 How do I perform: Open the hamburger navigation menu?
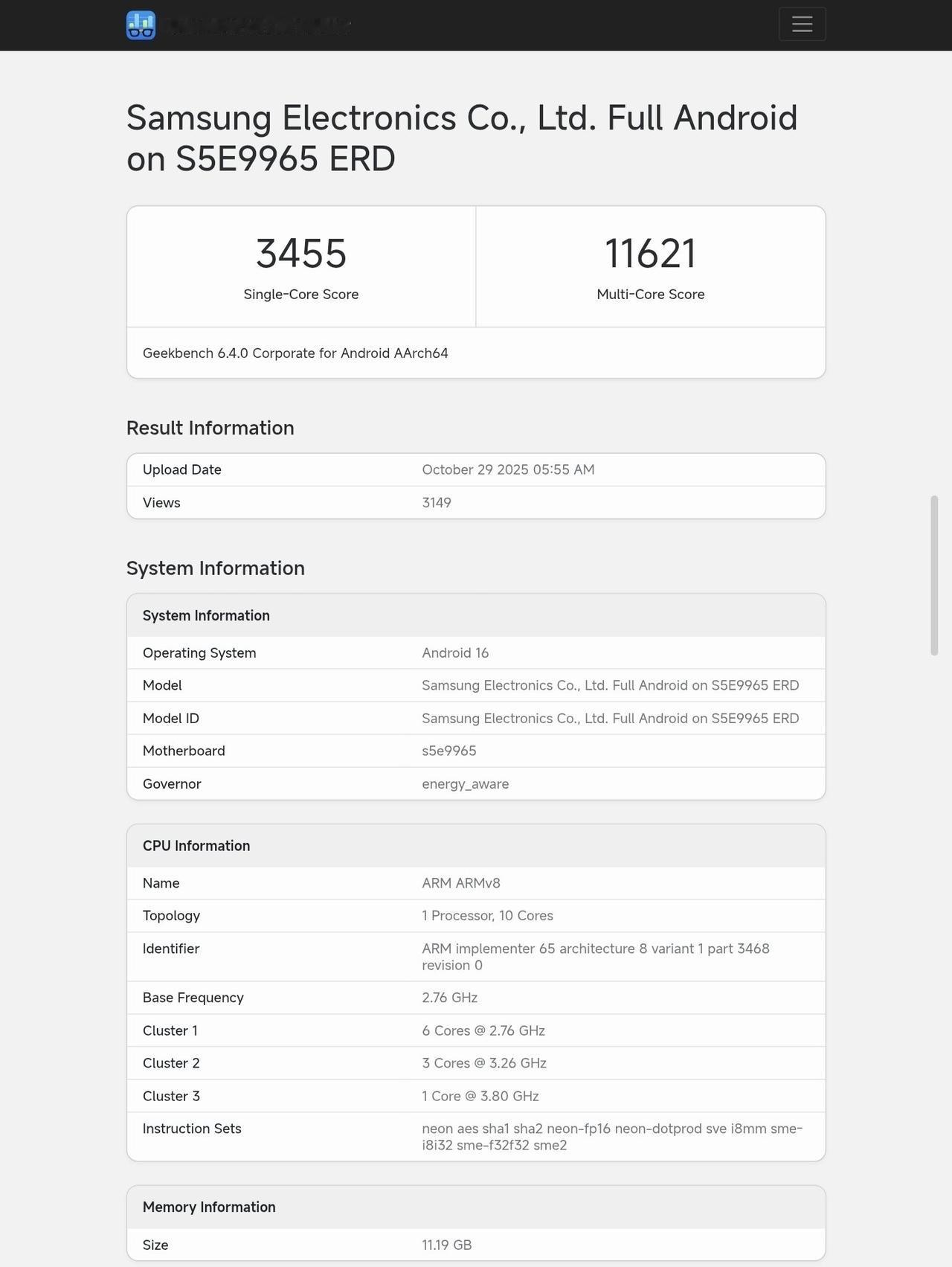802,24
